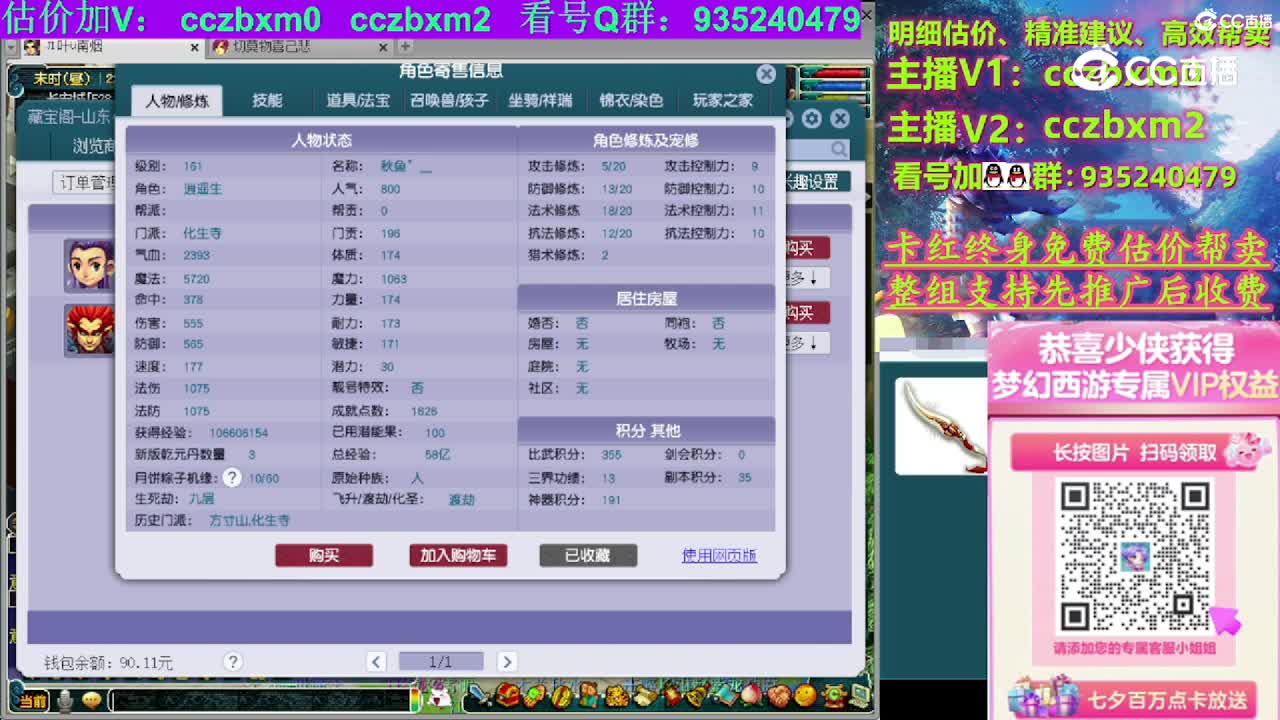The image size is (1280, 720).
Task: Click the 法术修炼 value 18/20
Action: coord(617,211)
